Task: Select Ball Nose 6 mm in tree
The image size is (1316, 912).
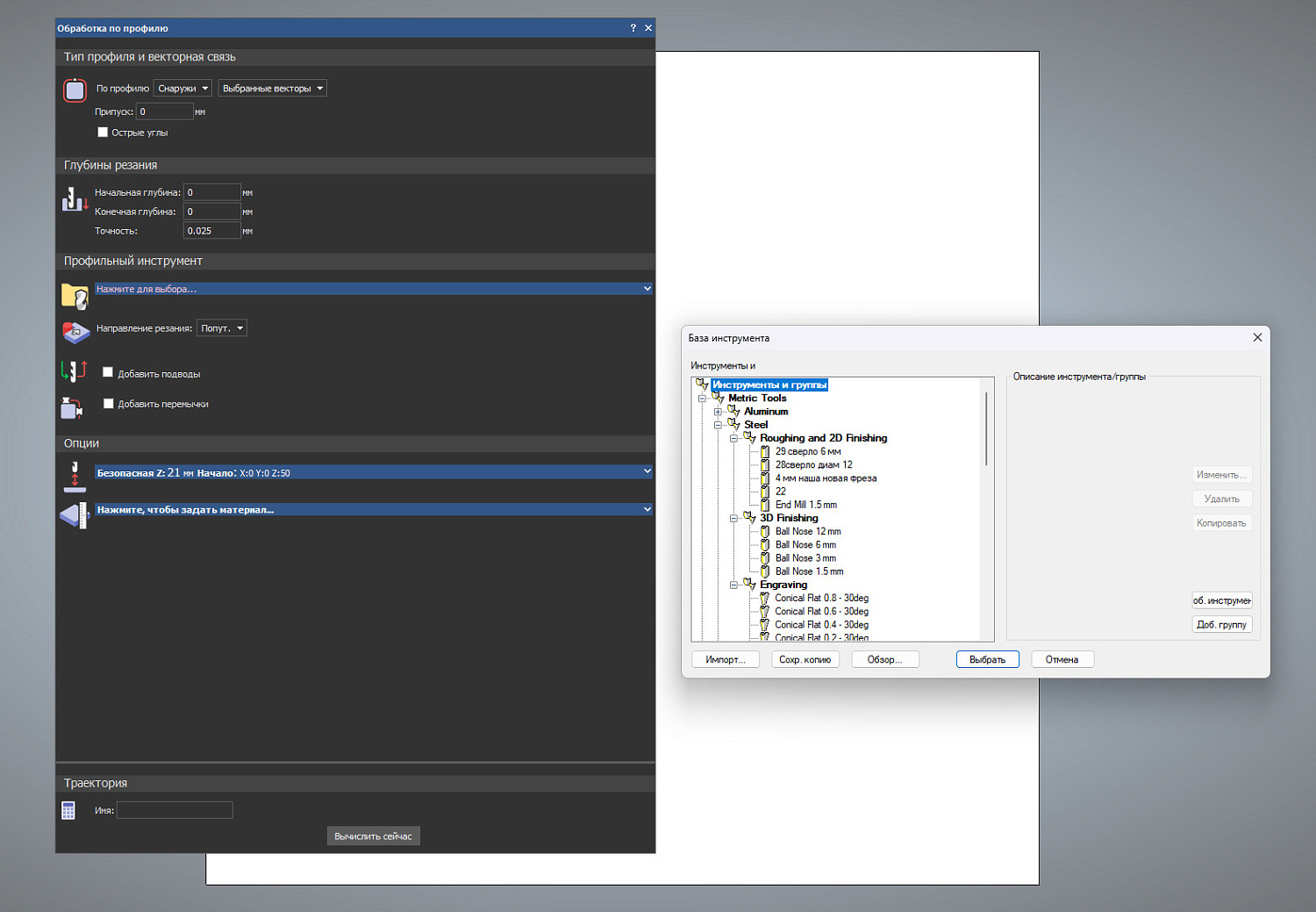Action: [x=805, y=545]
